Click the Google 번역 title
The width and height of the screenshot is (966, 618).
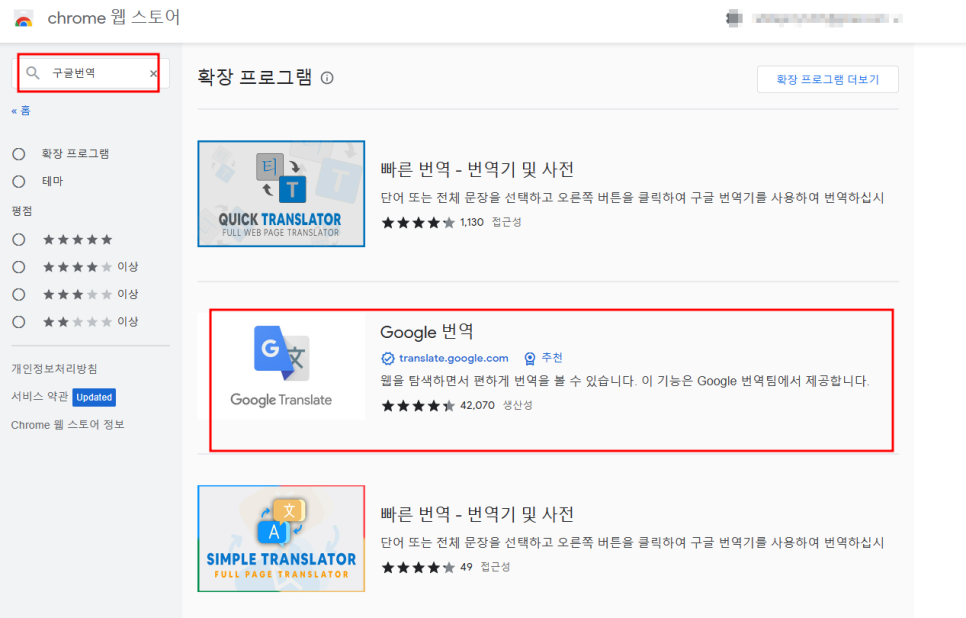coord(426,331)
